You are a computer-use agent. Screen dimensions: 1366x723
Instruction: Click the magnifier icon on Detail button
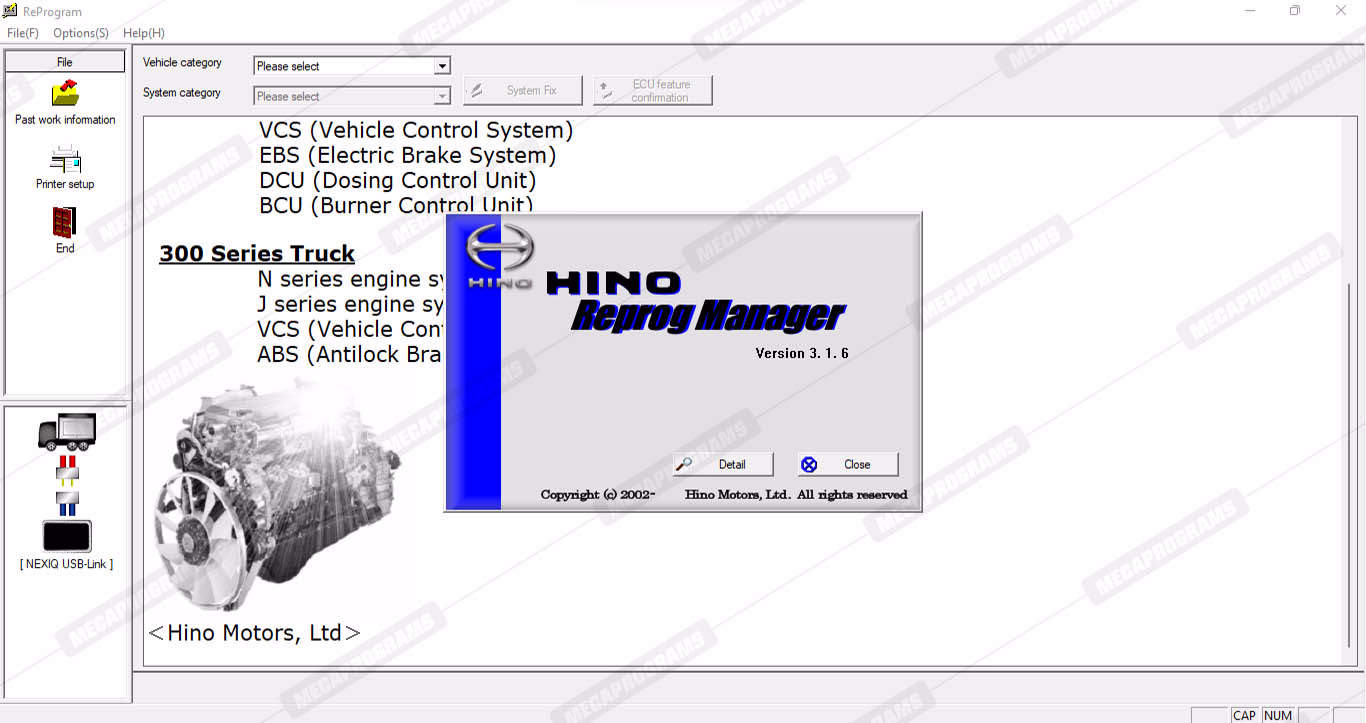[x=684, y=464]
